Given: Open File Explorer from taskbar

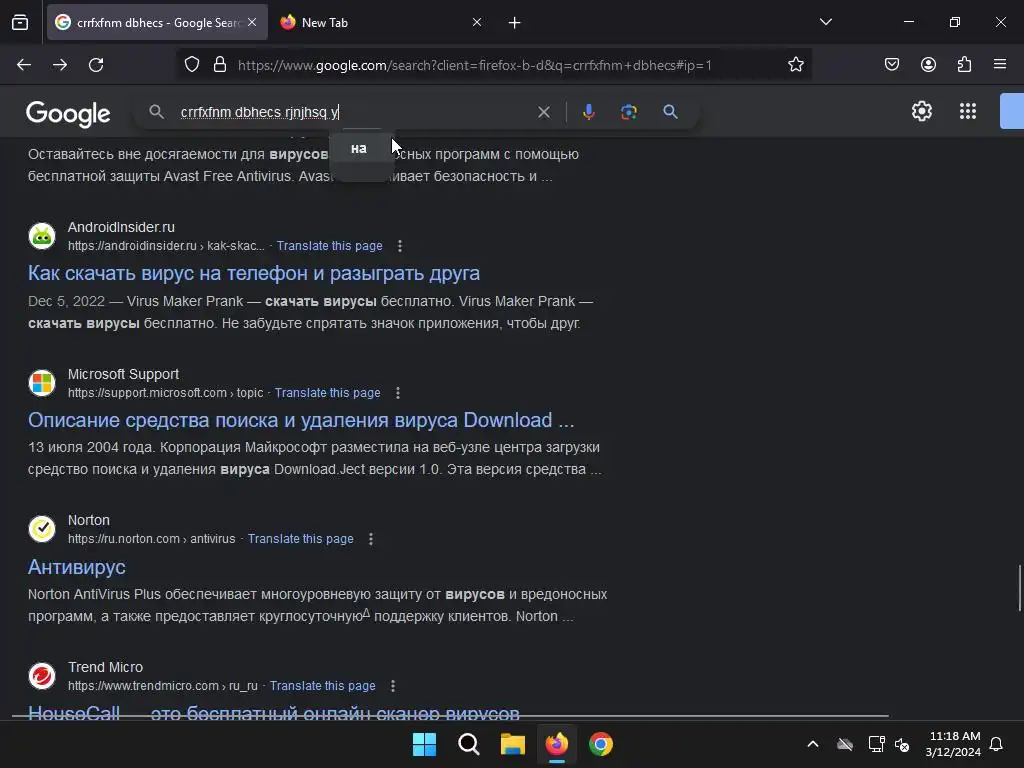Looking at the screenshot, I should point(513,744).
